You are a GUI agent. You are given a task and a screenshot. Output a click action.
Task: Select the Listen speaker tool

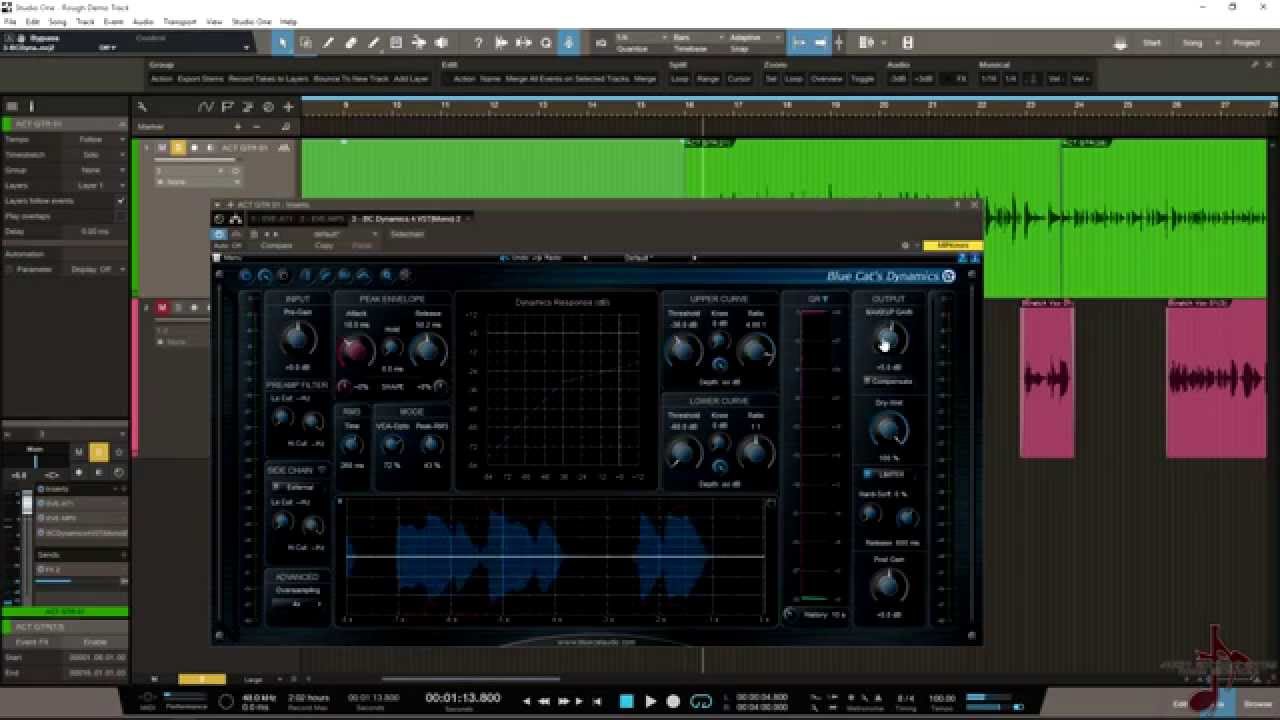tap(441, 43)
